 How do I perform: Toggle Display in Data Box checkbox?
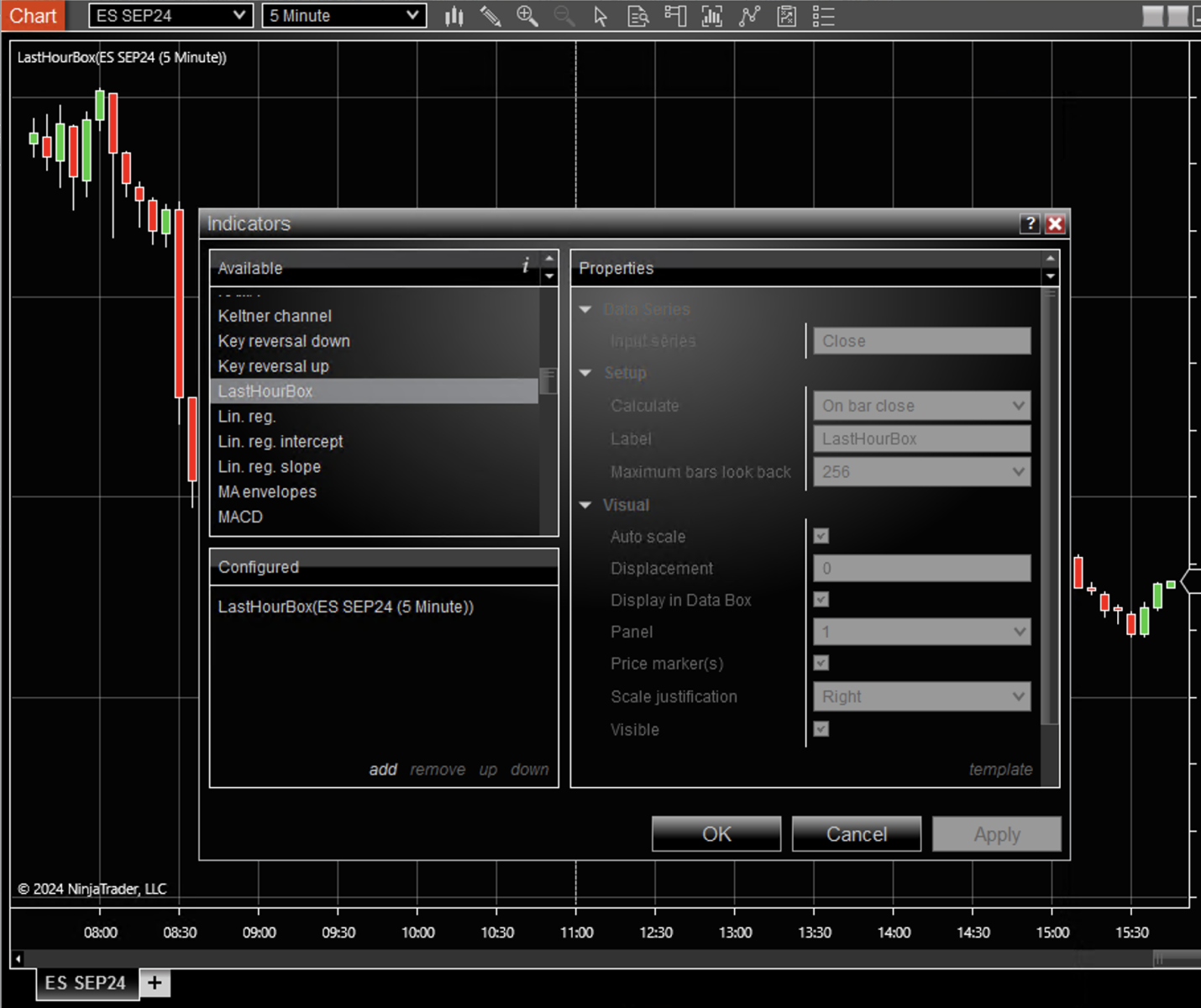point(821,600)
